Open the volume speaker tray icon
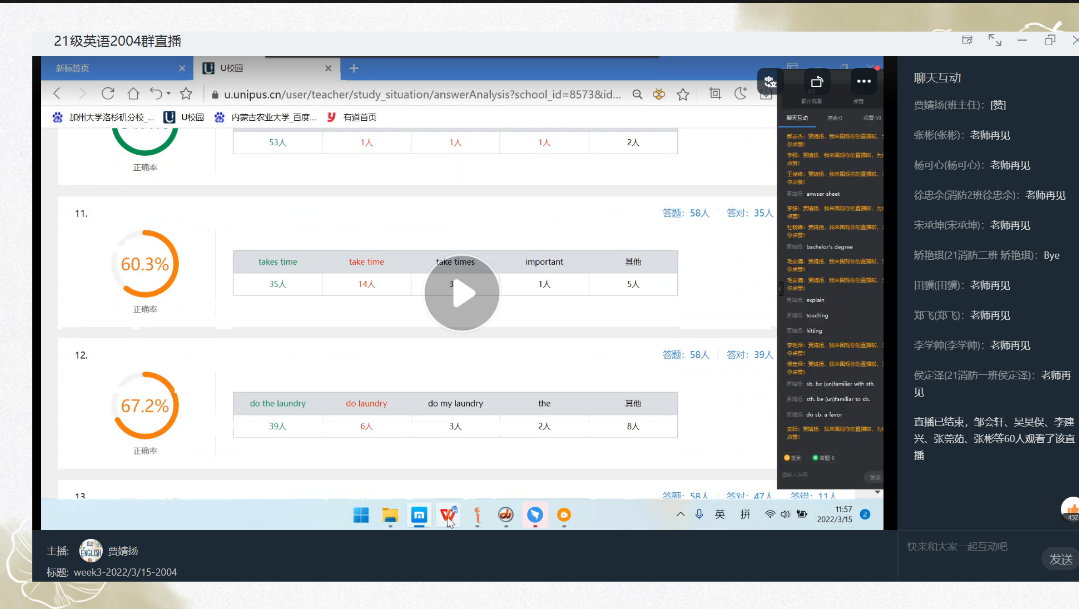1079x609 pixels. pyautogui.click(x=785, y=514)
